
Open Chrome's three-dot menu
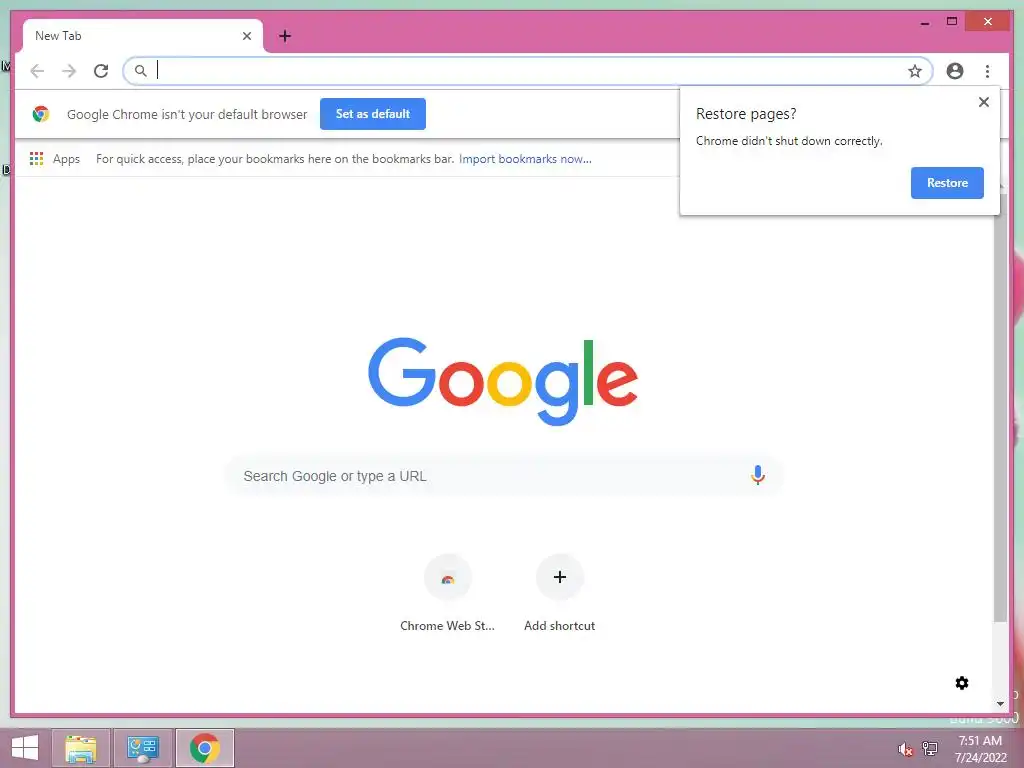(987, 71)
